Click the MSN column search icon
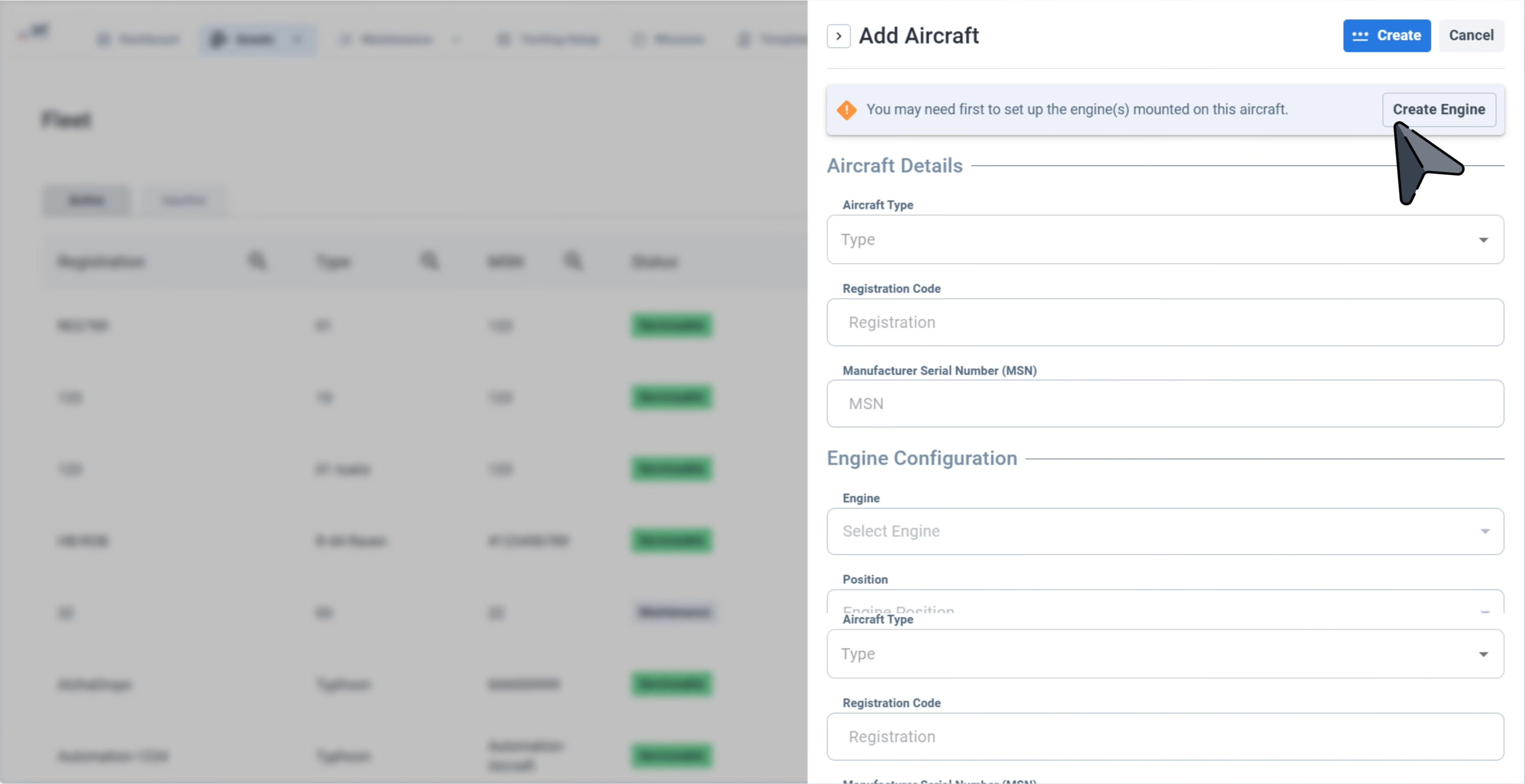The height and width of the screenshot is (784, 1525). click(573, 260)
